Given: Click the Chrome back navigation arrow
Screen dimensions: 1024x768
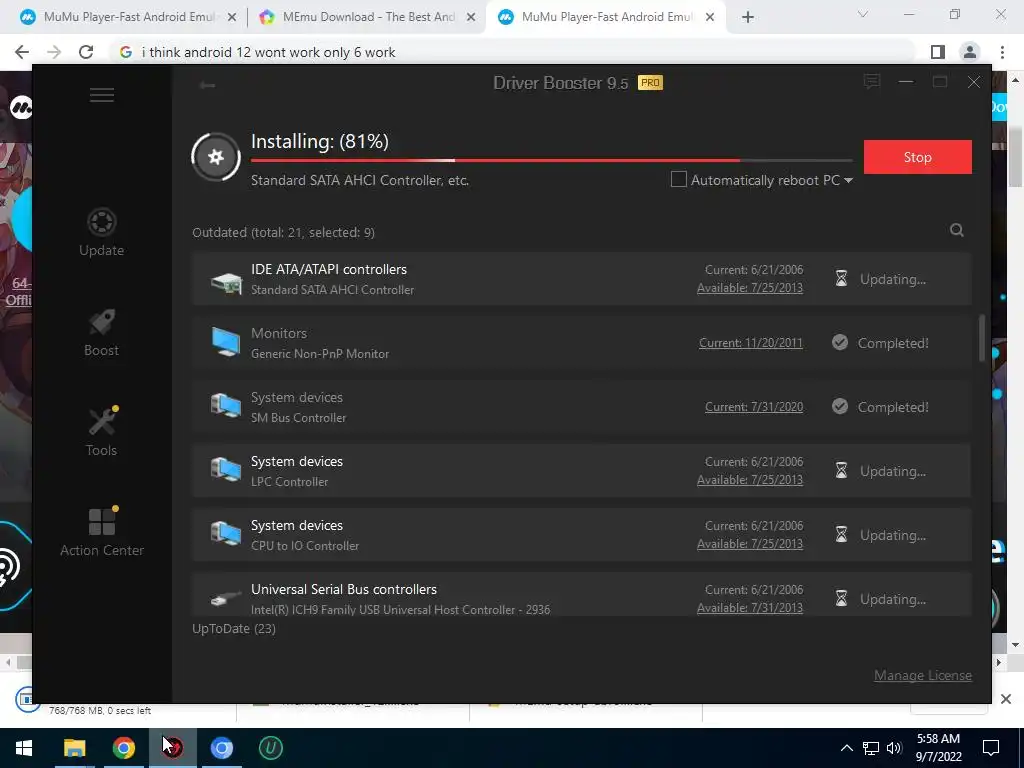Looking at the screenshot, I should (x=22, y=52).
